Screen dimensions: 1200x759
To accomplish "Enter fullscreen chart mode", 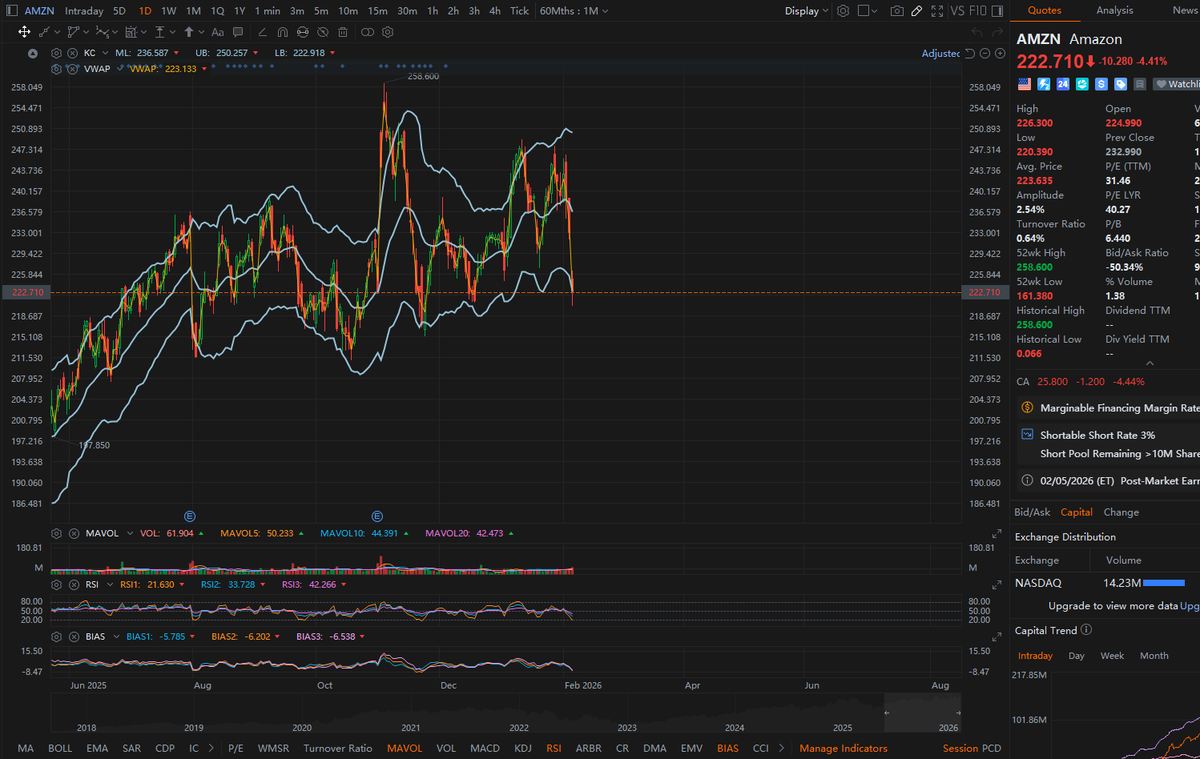I will [x=937, y=11].
